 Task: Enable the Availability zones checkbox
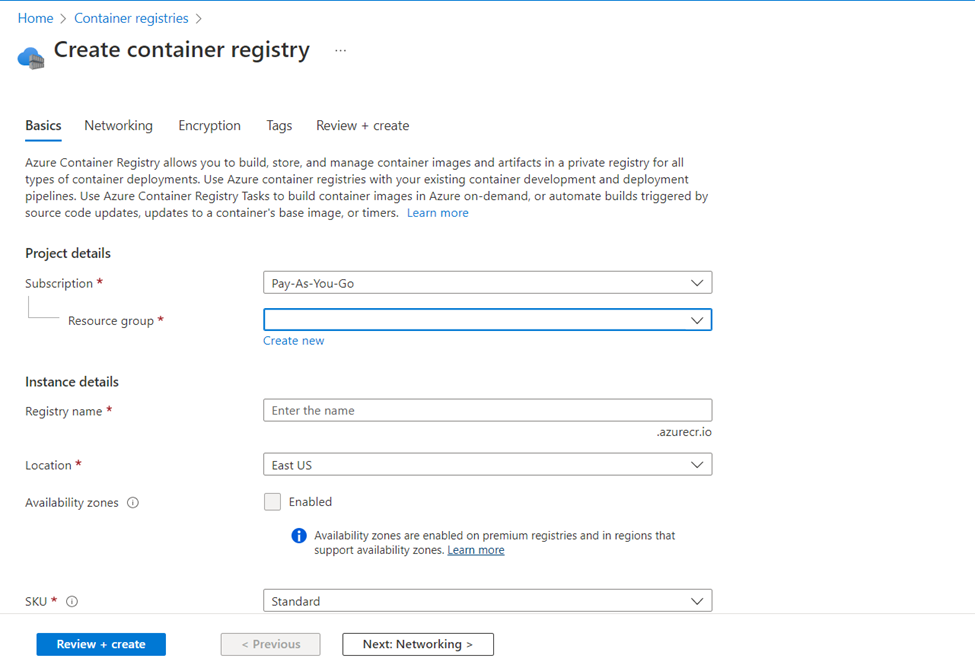[x=272, y=501]
